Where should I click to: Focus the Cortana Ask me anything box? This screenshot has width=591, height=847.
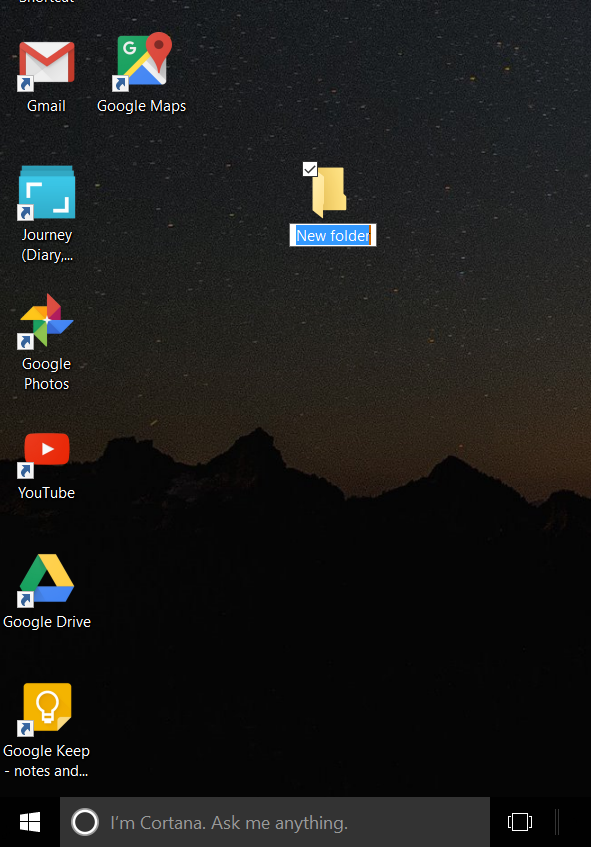coord(275,822)
